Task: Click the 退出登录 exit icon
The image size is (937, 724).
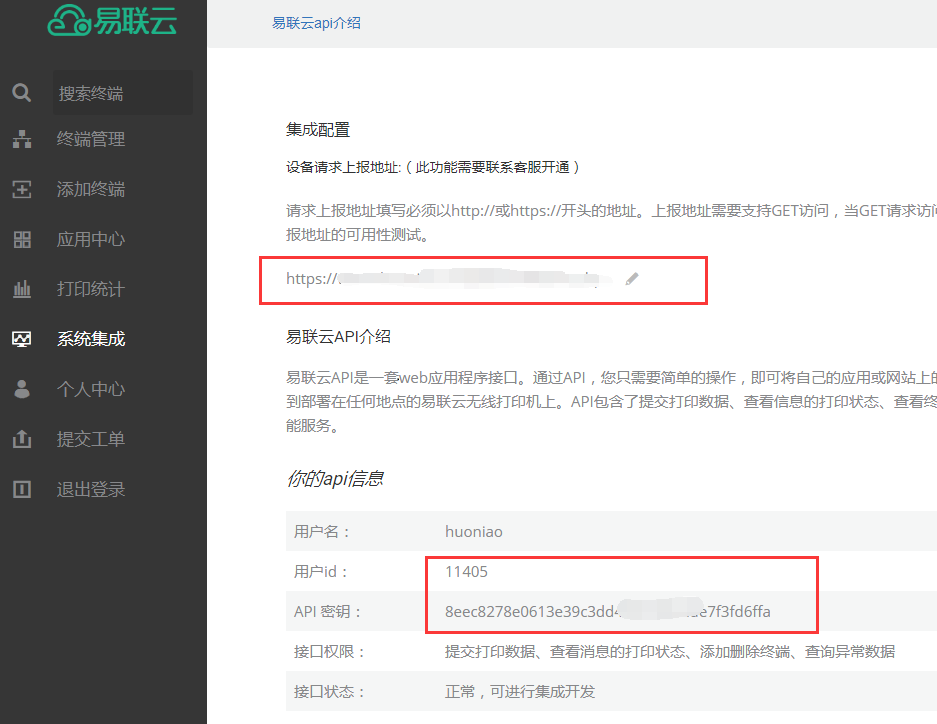Action: pos(22,489)
